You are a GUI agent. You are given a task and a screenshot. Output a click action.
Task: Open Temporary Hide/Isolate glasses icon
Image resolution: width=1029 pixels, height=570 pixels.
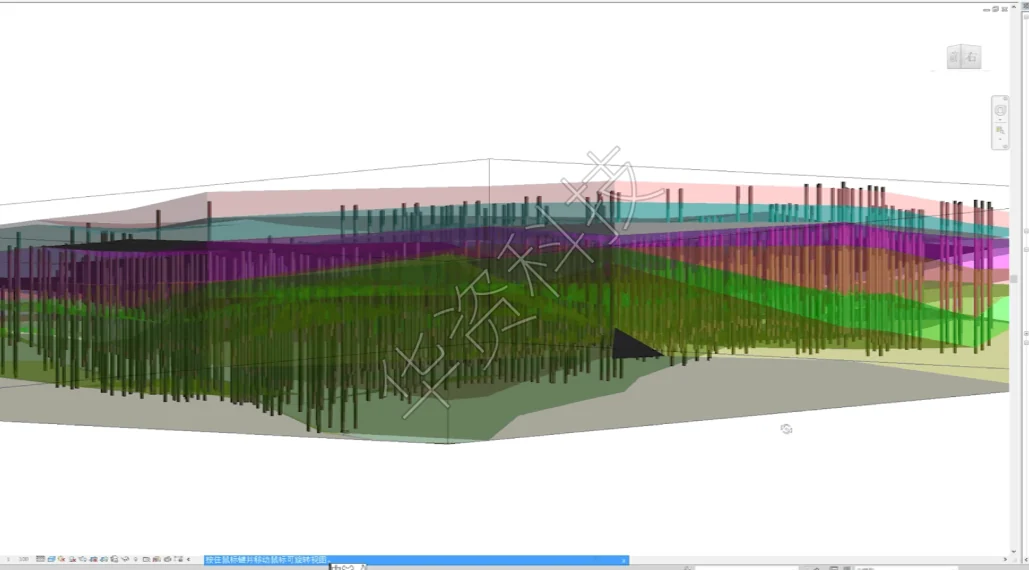point(125,560)
